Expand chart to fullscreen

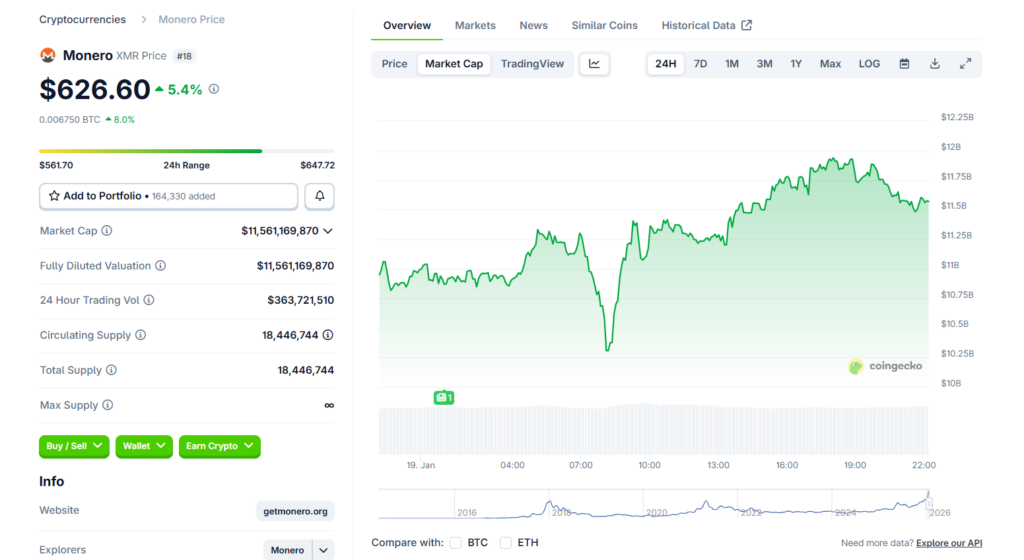(965, 64)
